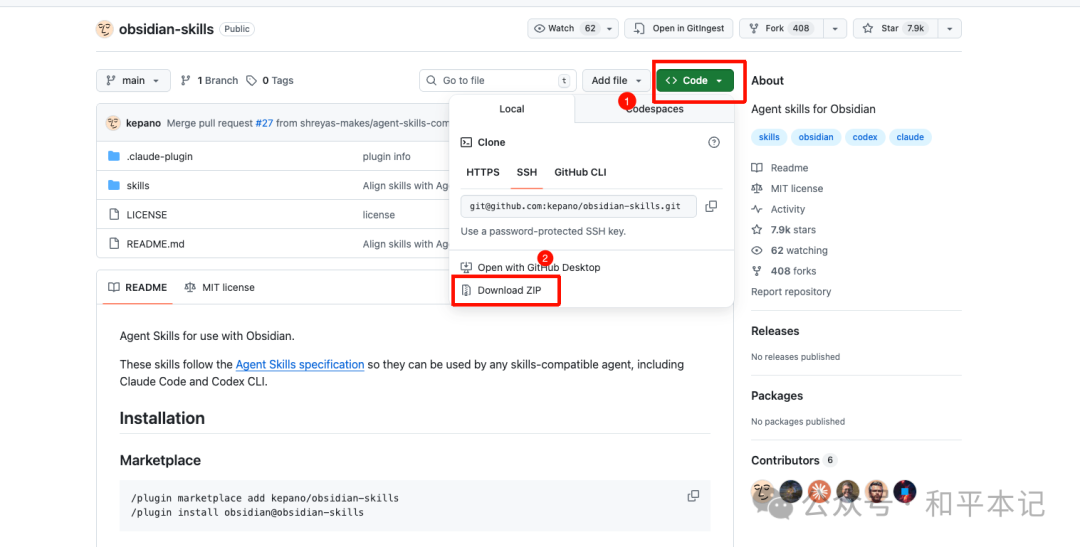
Task: Click the 'license' commit message
Action: 379,215
